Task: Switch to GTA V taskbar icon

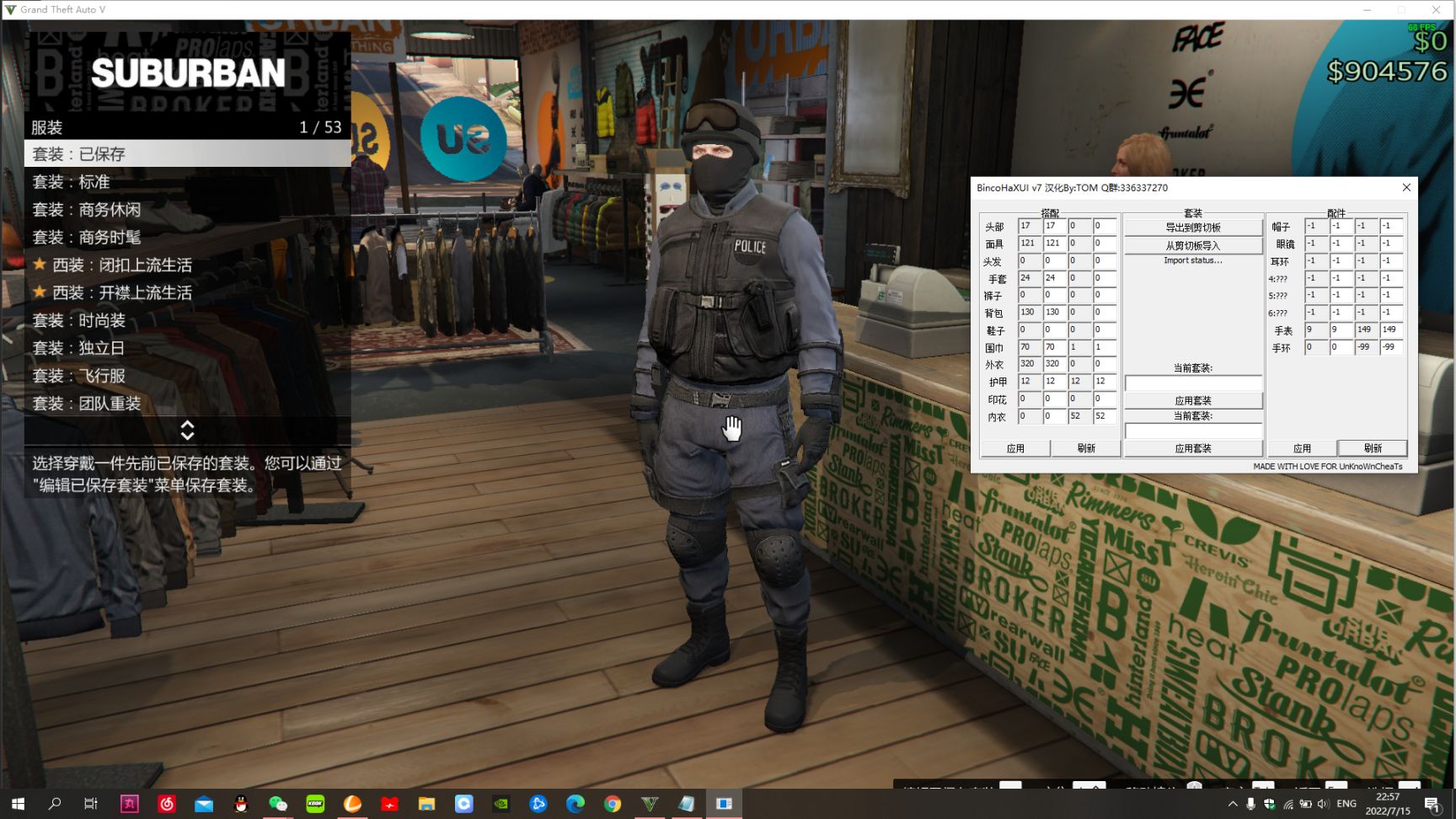Action: pos(650,804)
